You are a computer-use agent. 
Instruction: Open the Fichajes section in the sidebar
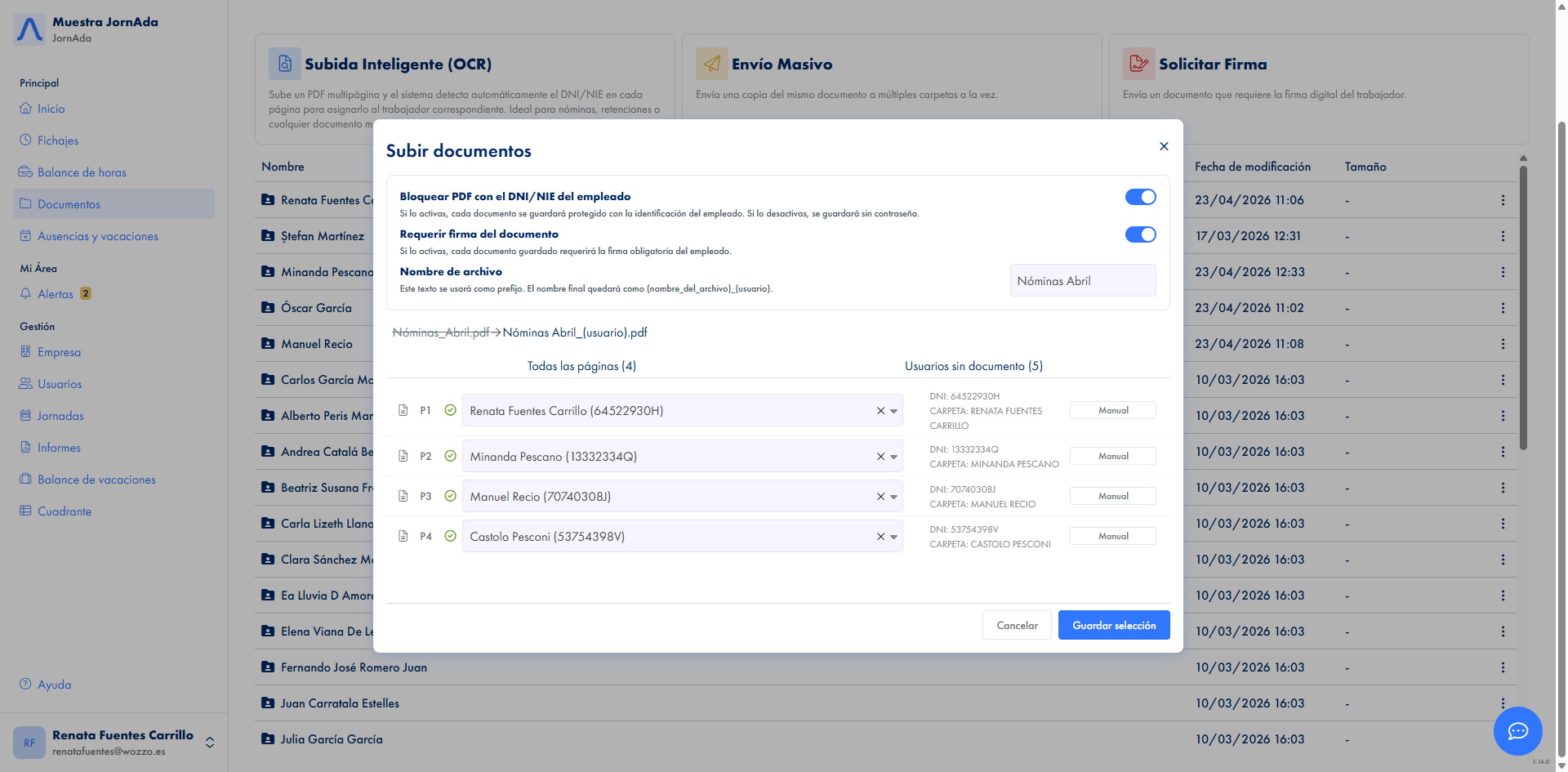click(x=57, y=140)
